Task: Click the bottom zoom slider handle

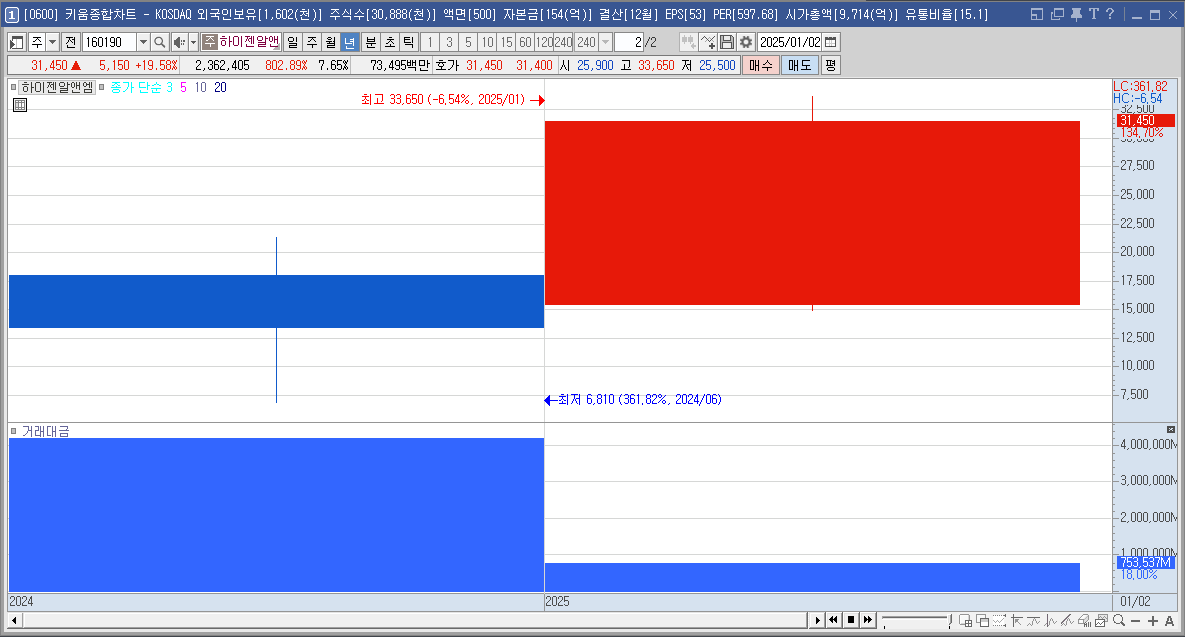Action: (950, 620)
